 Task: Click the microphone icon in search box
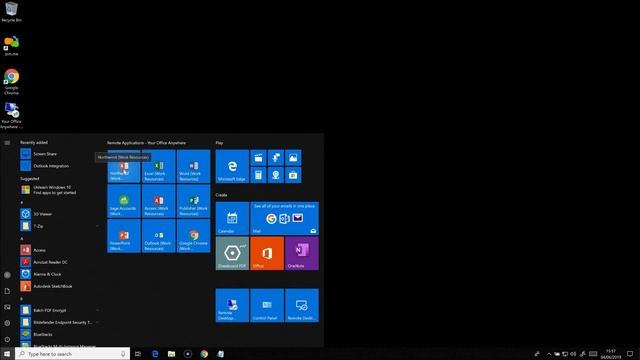[x=123, y=354]
